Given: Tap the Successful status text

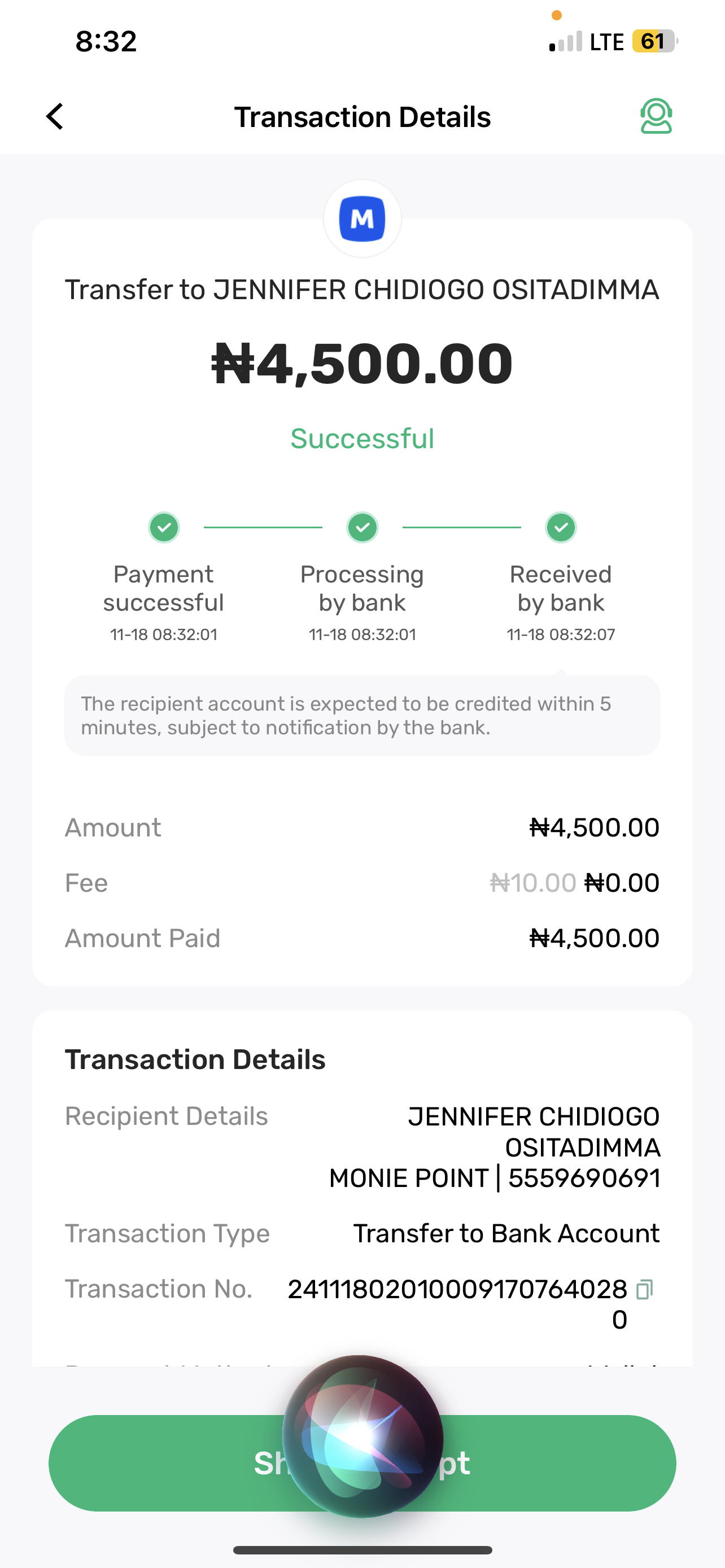Looking at the screenshot, I should coord(362,438).
